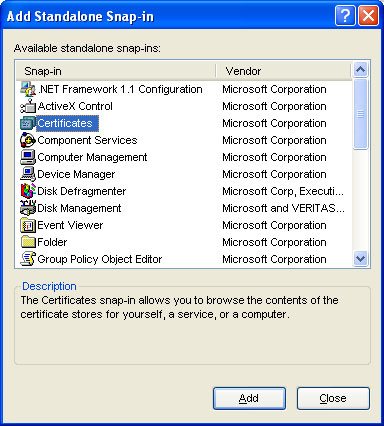Screen dimensions: 384x426
Task: Click the Event Viewer icon
Action: pyautogui.click(x=28, y=225)
